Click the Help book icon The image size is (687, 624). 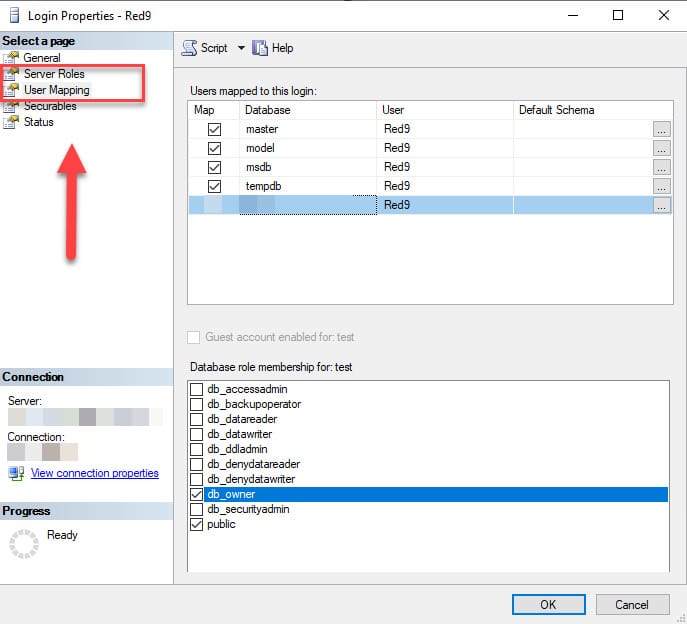click(259, 48)
